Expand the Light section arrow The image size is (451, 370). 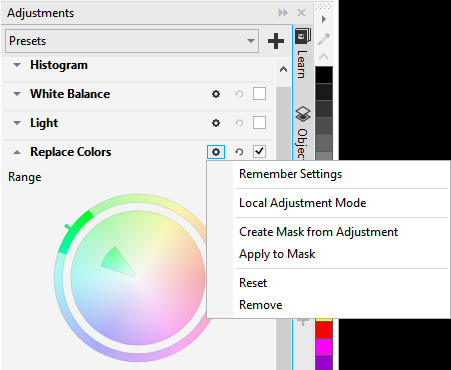click(x=17, y=123)
